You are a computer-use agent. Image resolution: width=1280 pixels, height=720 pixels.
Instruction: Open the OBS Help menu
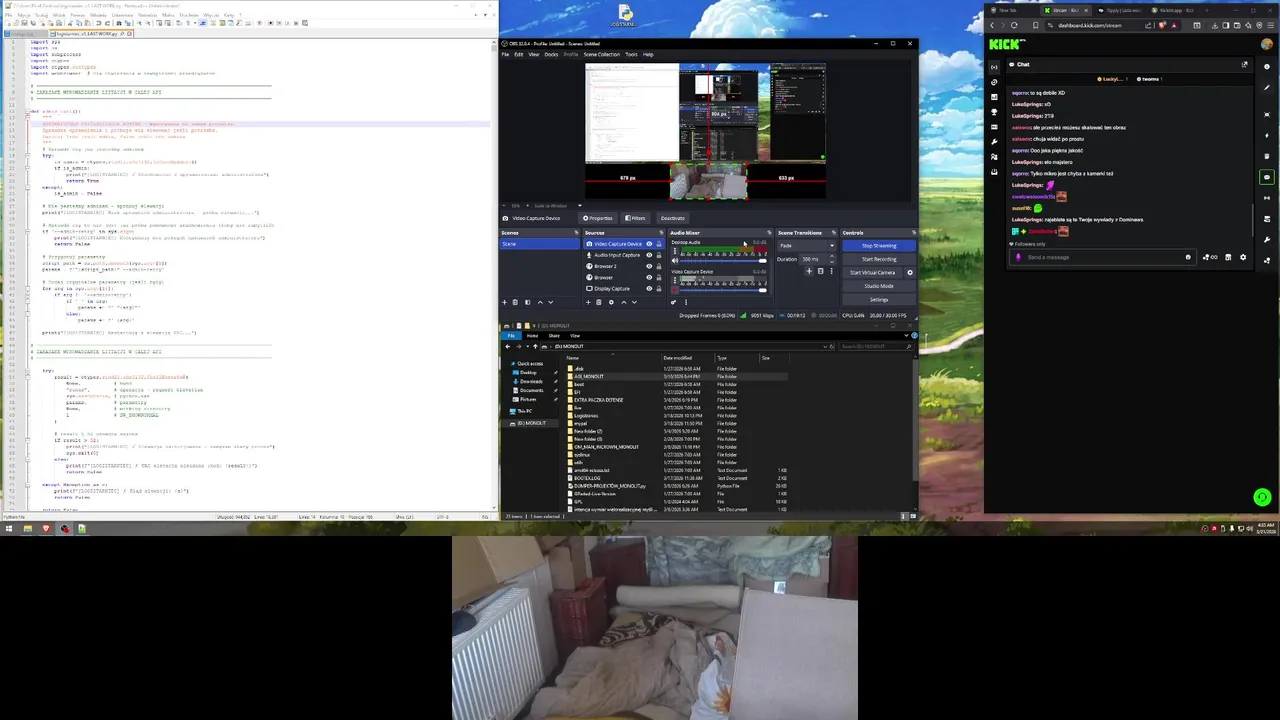648,54
